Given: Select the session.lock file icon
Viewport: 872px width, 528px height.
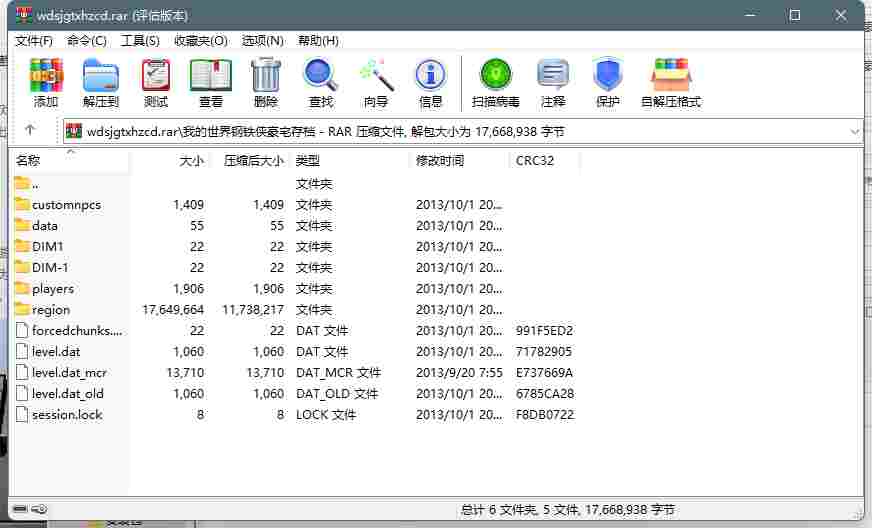Looking at the screenshot, I should [22, 414].
